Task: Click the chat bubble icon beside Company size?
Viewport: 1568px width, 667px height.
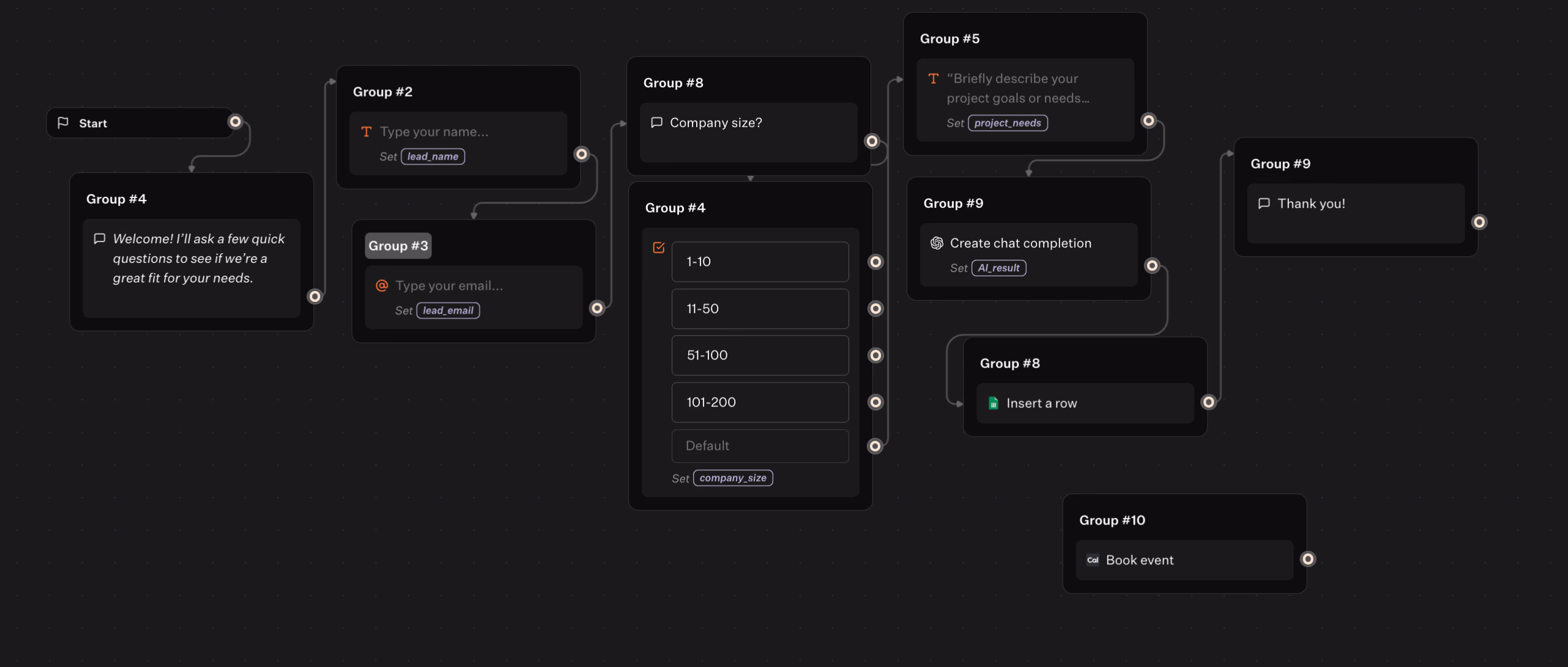Action: coord(656,123)
